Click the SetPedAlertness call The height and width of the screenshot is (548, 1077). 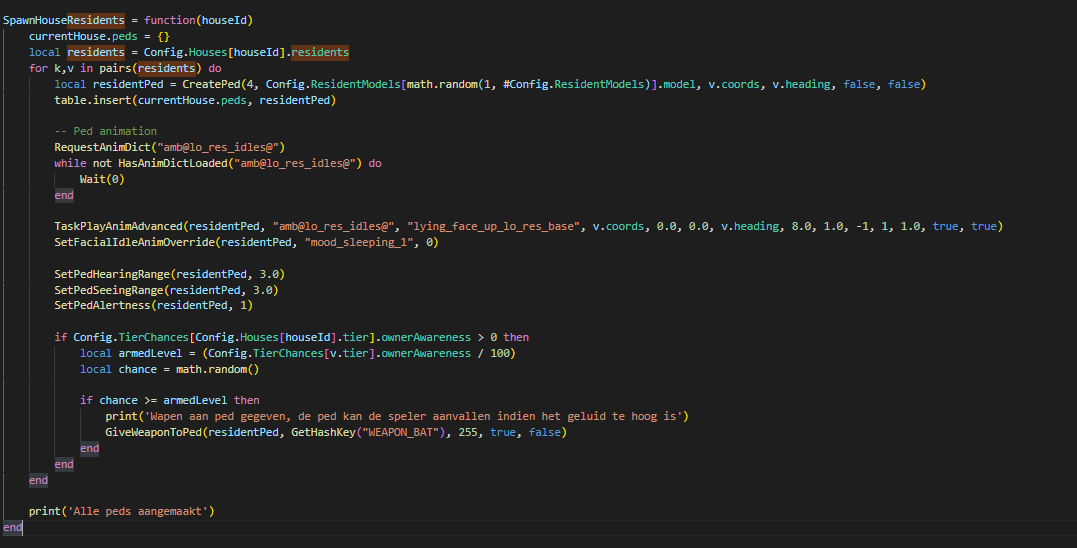(102, 305)
